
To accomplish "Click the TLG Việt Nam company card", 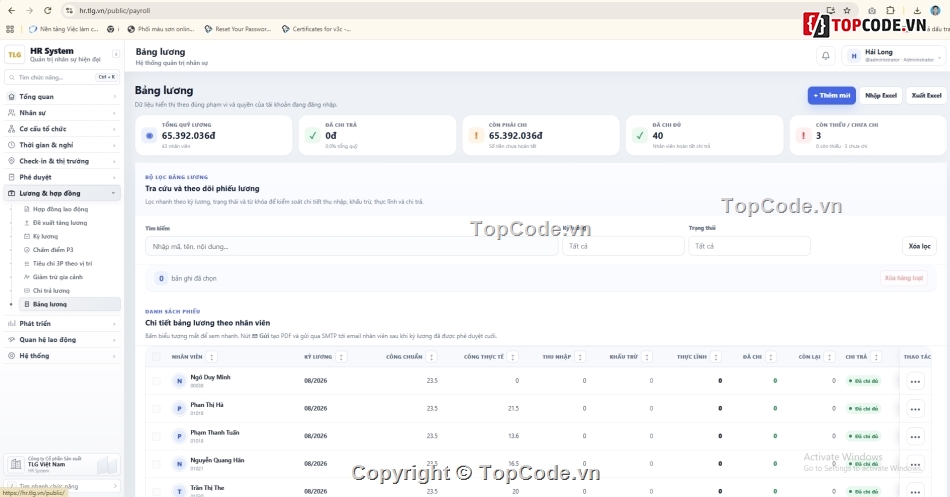I will pos(62,464).
